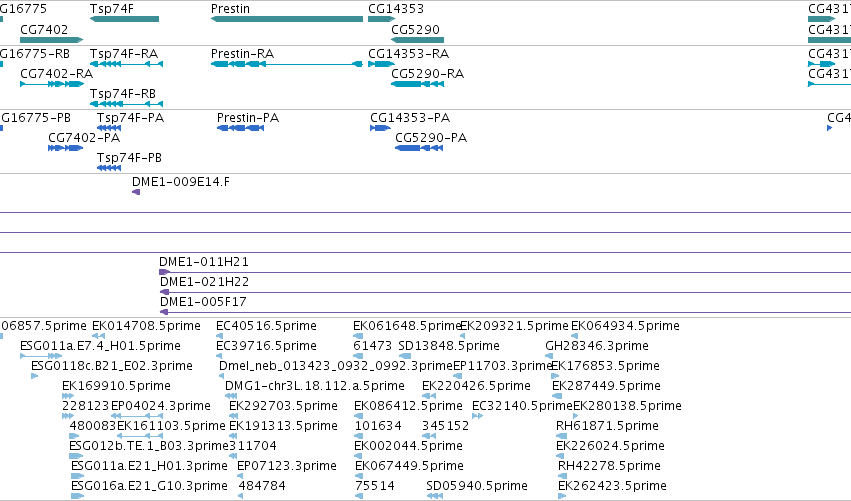The height and width of the screenshot is (501, 851).
Task: Click the EK226024.5prime EST marker
Action: tap(560, 456)
